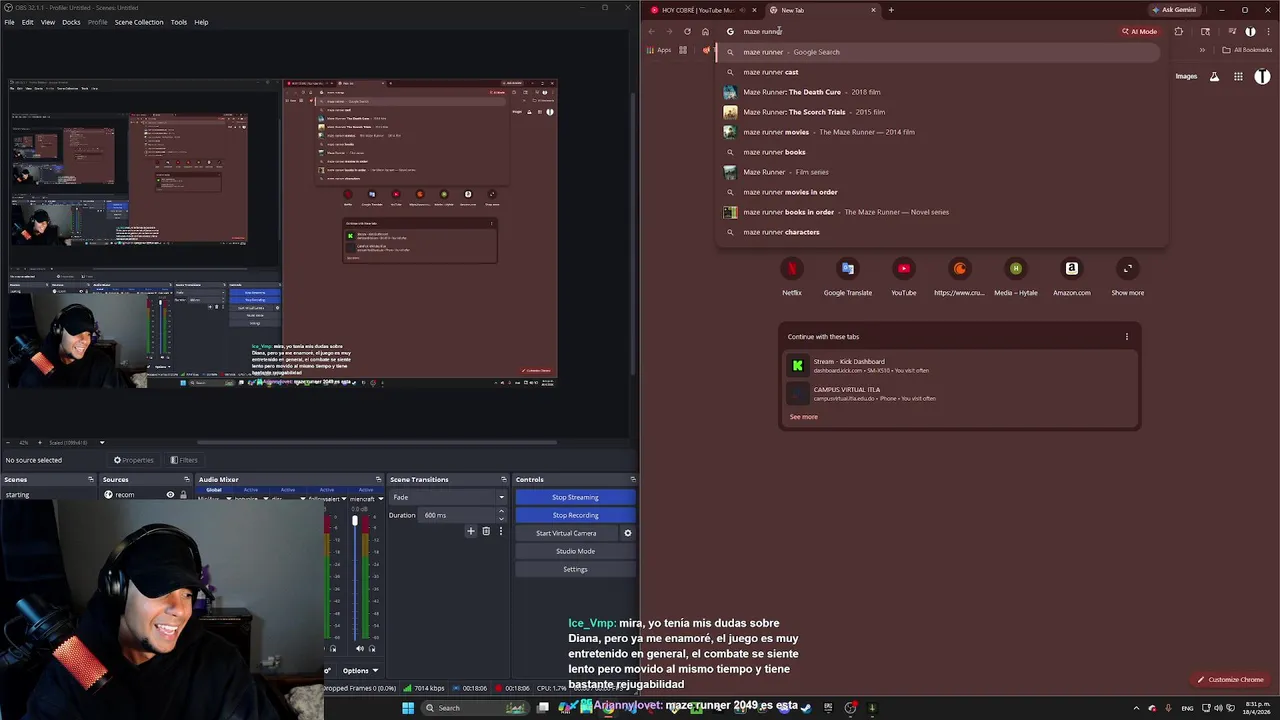The height and width of the screenshot is (720, 1280).
Task: Enable Studio Mode in OBS
Action: coord(575,551)
